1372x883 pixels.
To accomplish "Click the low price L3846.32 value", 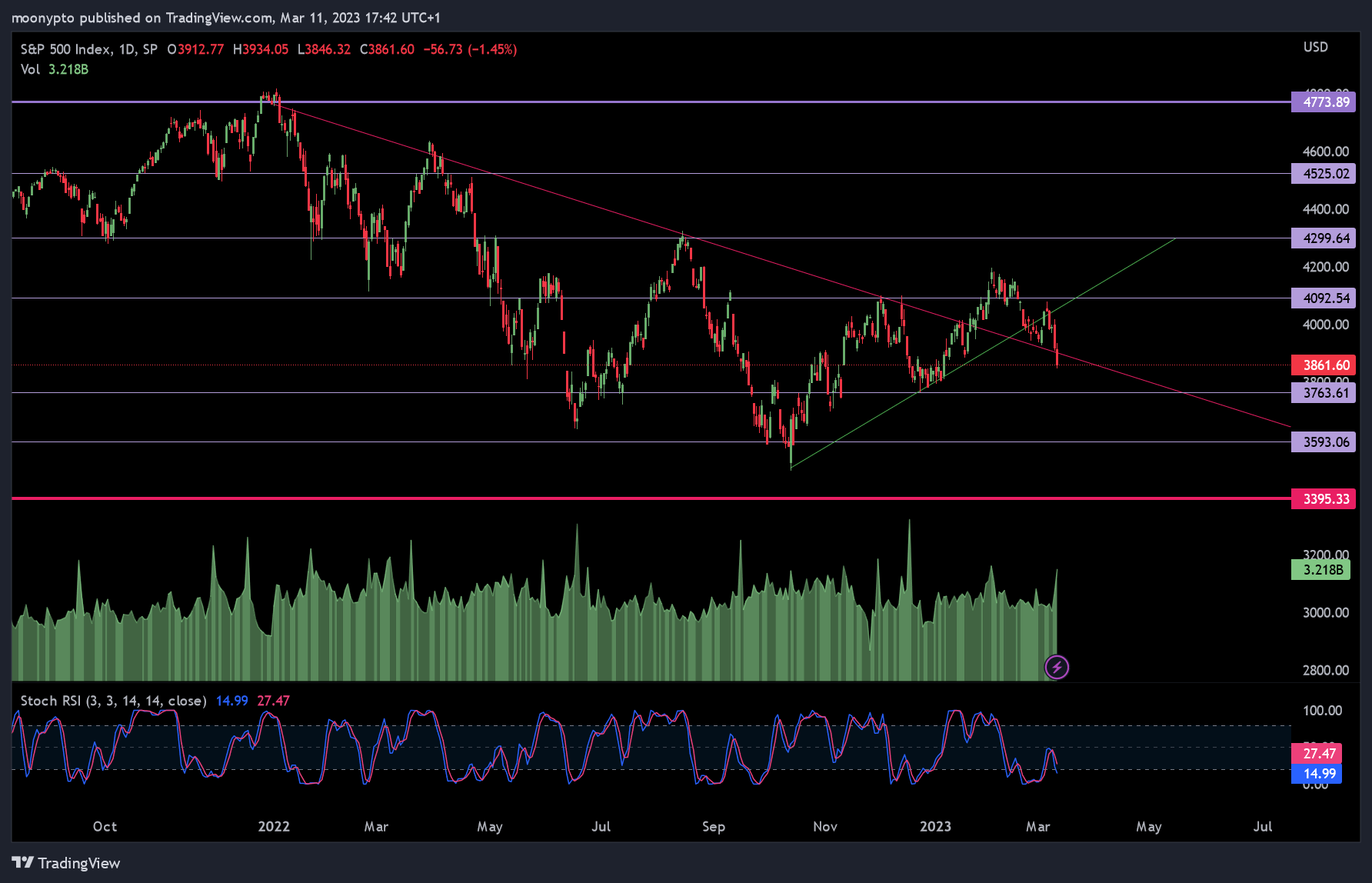I will (x=324, y=49).
